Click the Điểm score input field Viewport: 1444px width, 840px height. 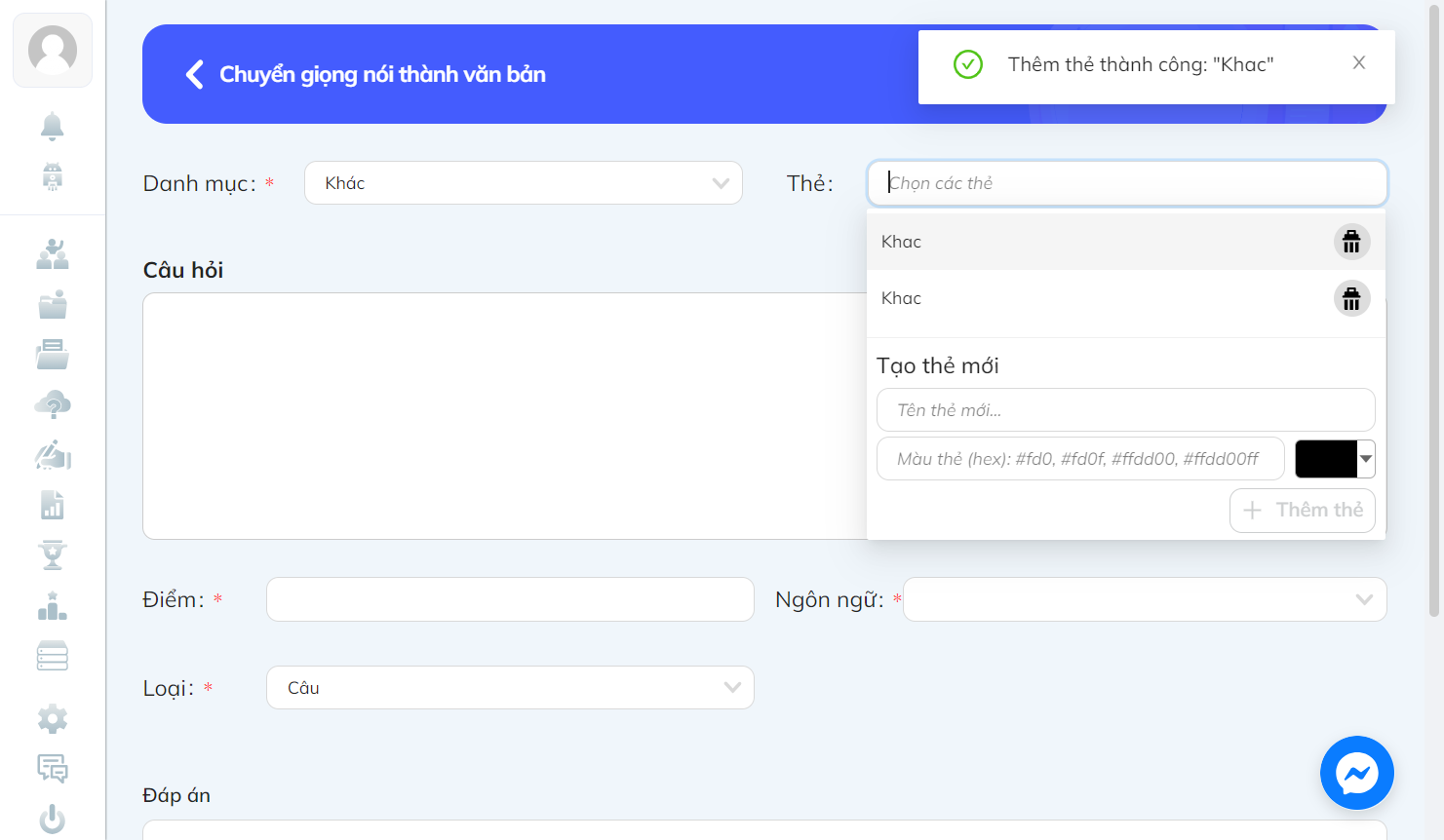click(510, 599)
